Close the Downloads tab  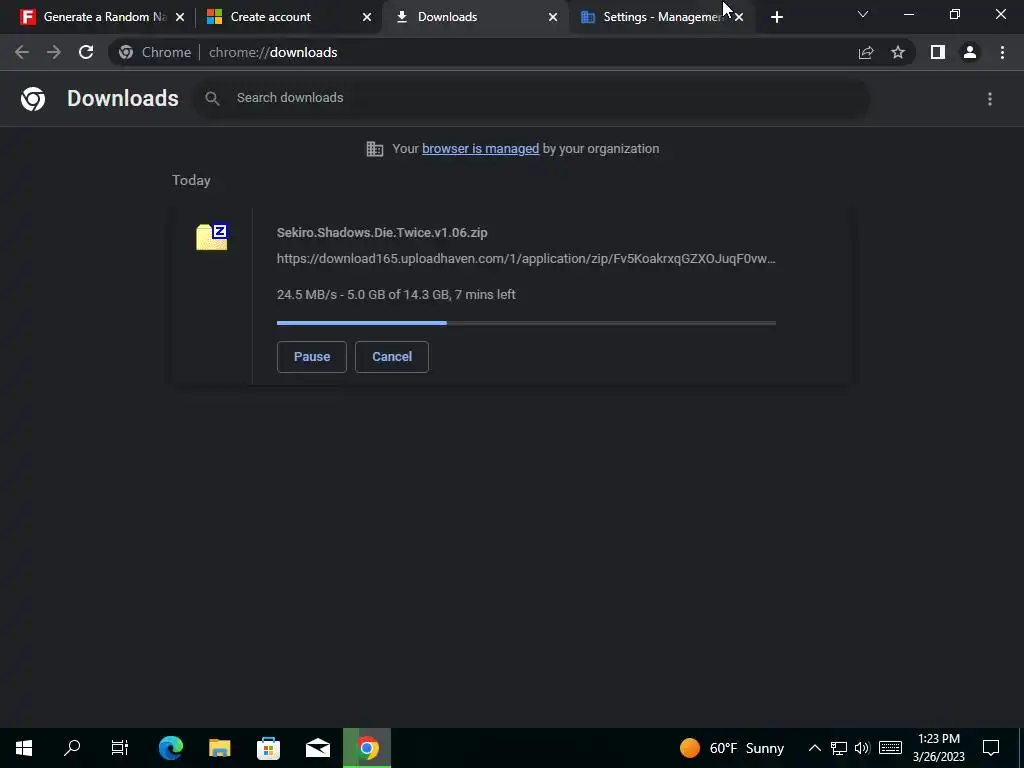[x=553, y=18]
